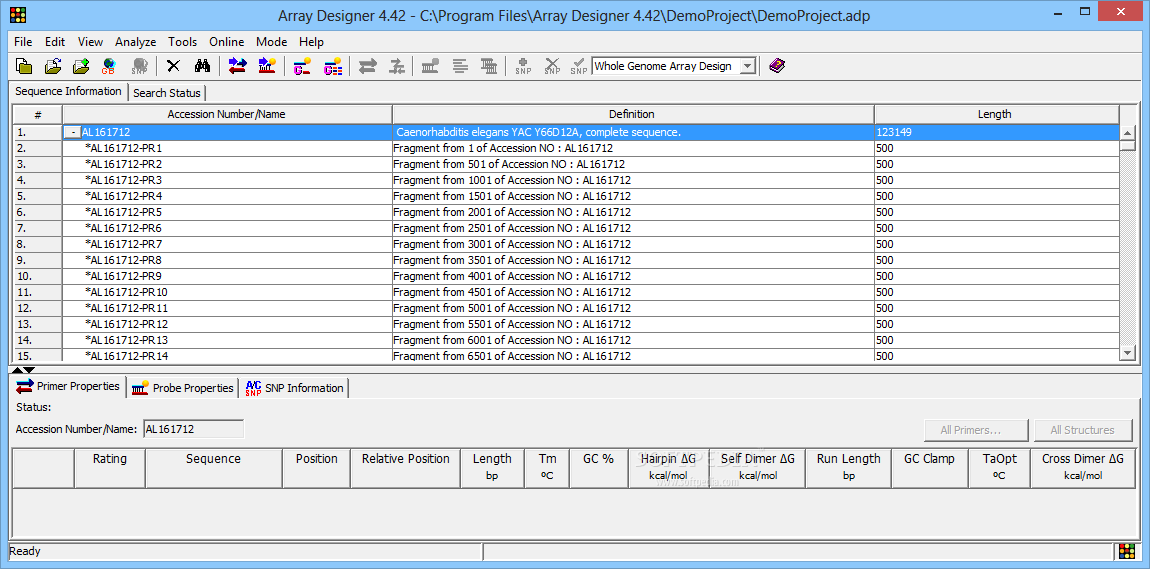Select the *AL161712-PR13 row
The height and width of the screenshot is (569, 1150).
point(566,341)
